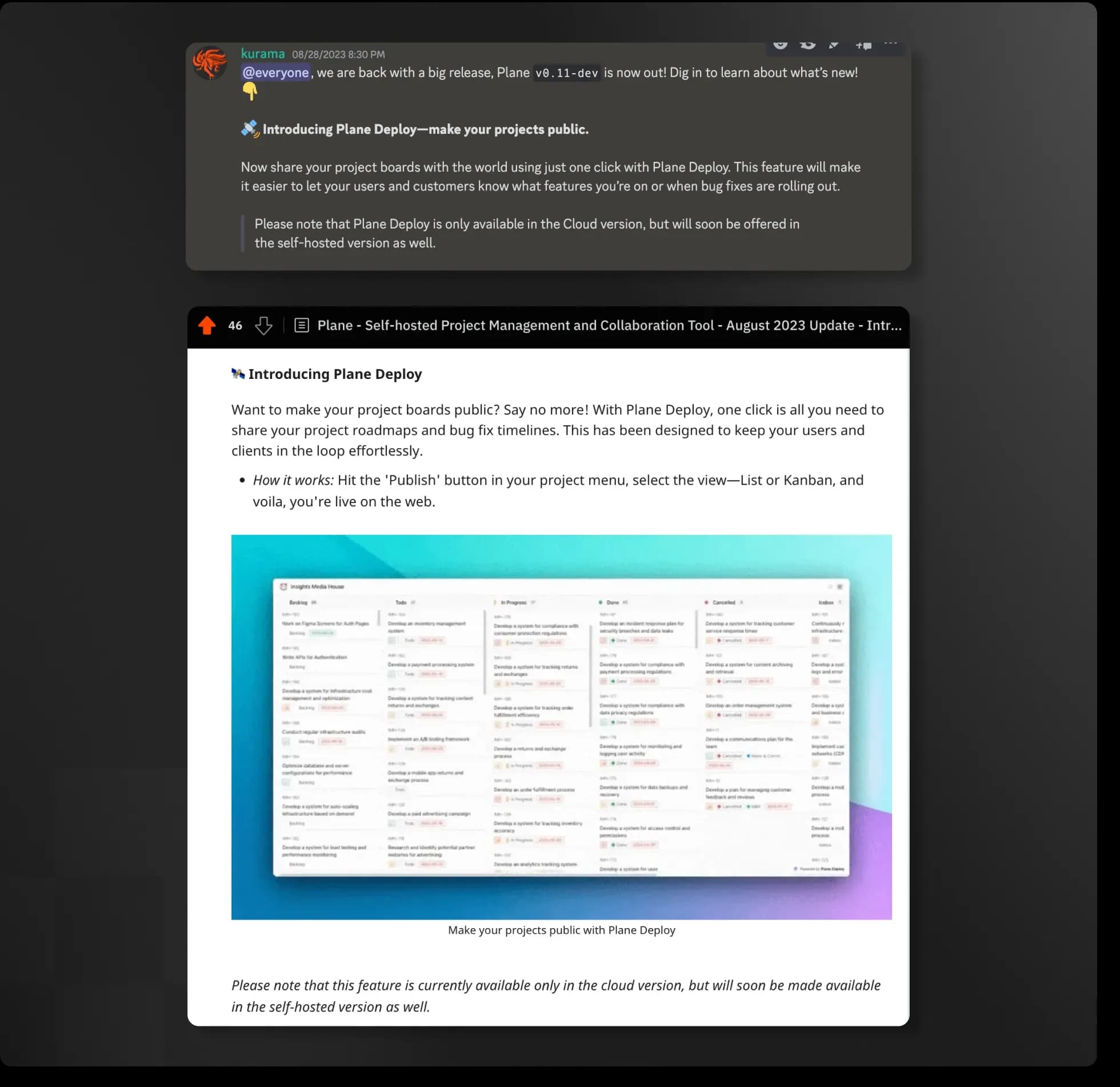Click the Cancelled column header in Kanban
The image size is (1120, 1087).
tap(723, 602)
